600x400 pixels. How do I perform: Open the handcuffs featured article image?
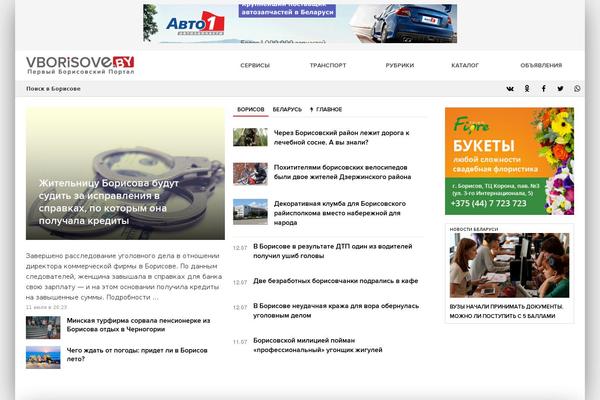[x=125, y=173]
